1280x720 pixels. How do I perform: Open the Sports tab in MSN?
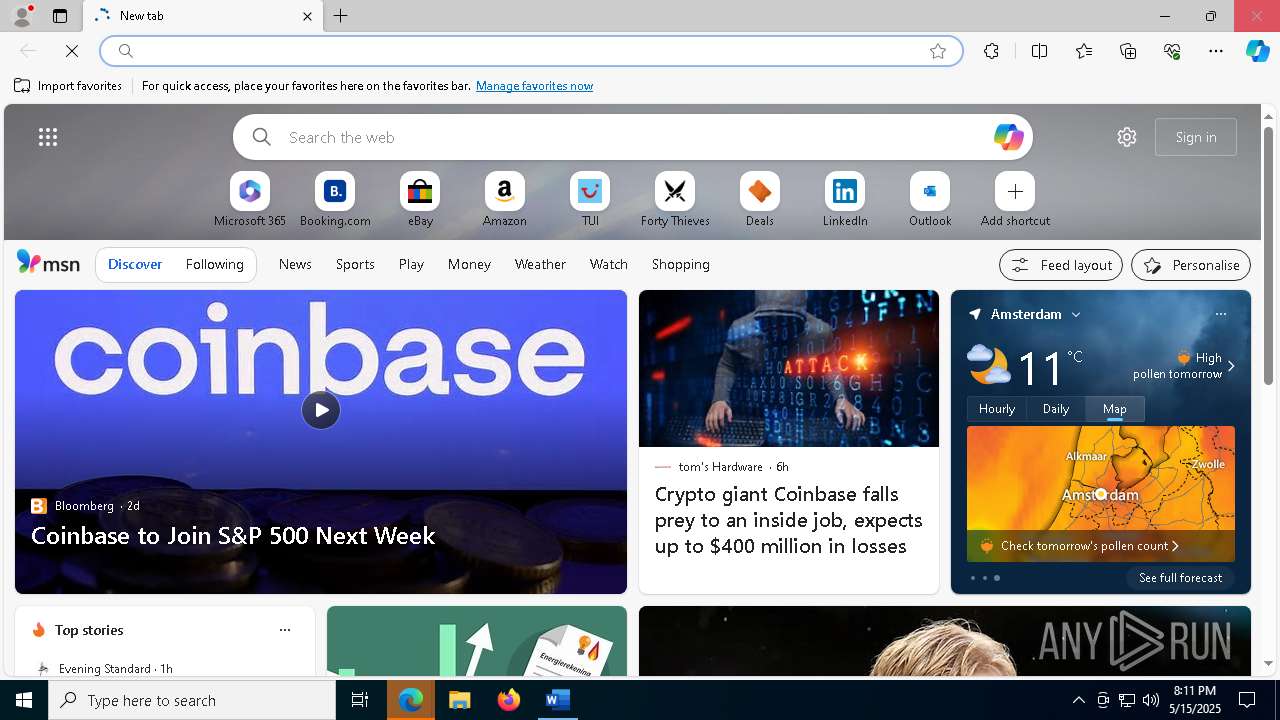(x=355, y=264)
